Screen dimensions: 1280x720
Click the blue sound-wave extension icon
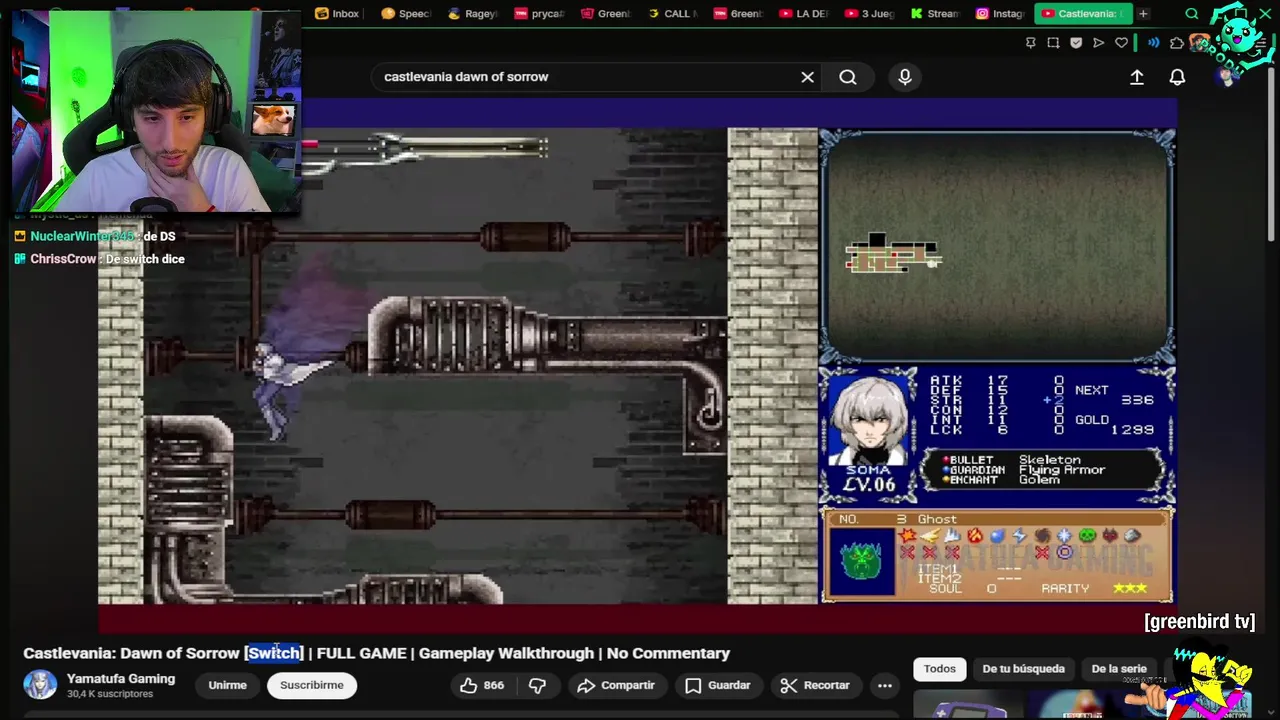pos(1153,43)
